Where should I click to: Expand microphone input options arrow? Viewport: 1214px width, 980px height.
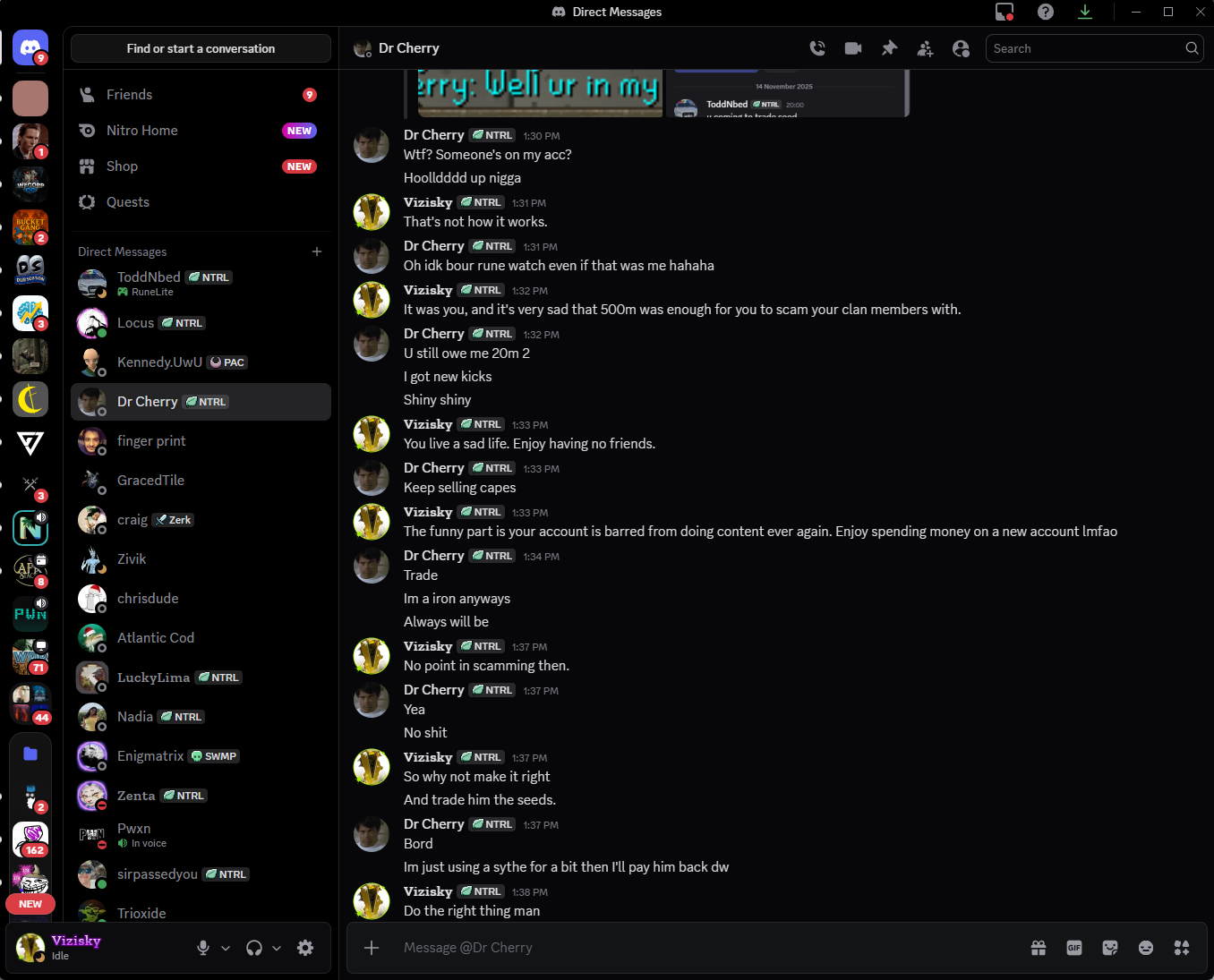[x=226, y=948]
